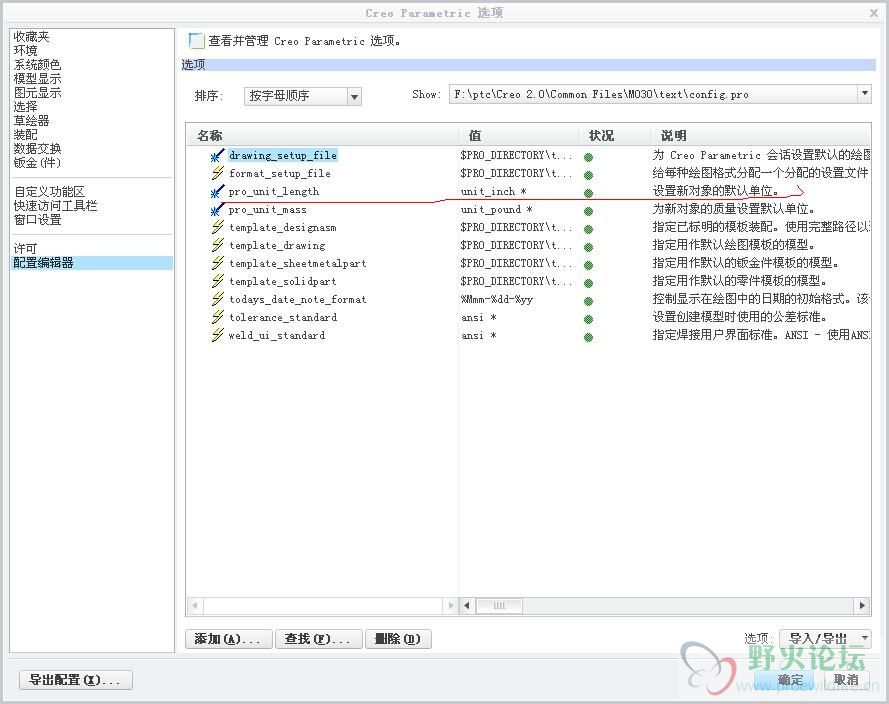Click green status dot for format_setup_file
This screenshot has width=889, height=704.
[x=589, y=175]
